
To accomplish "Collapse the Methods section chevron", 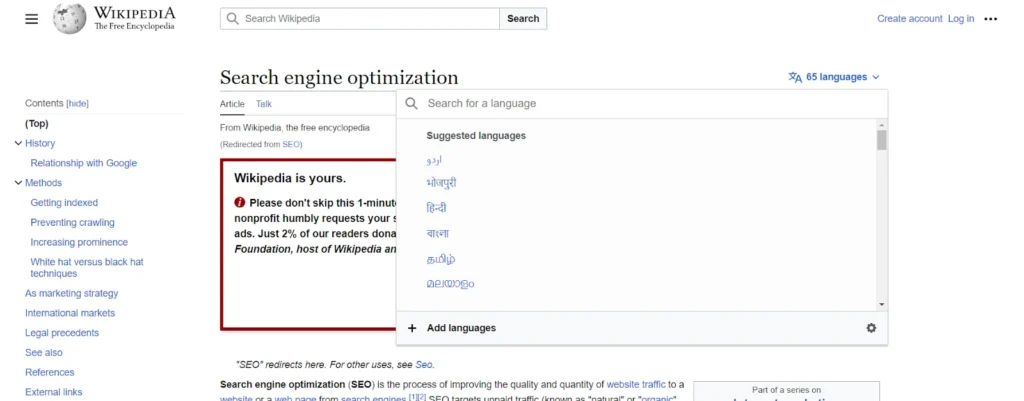I will point(18,183).
